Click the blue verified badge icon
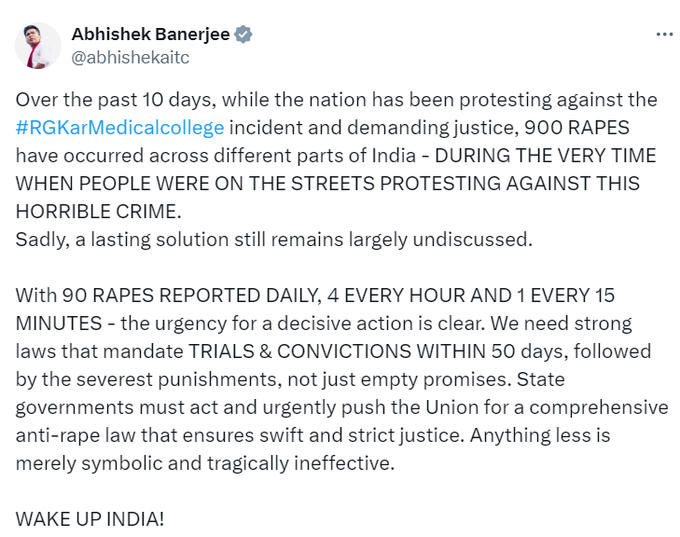The image size is (680, 537). click(x=243, y=34)
